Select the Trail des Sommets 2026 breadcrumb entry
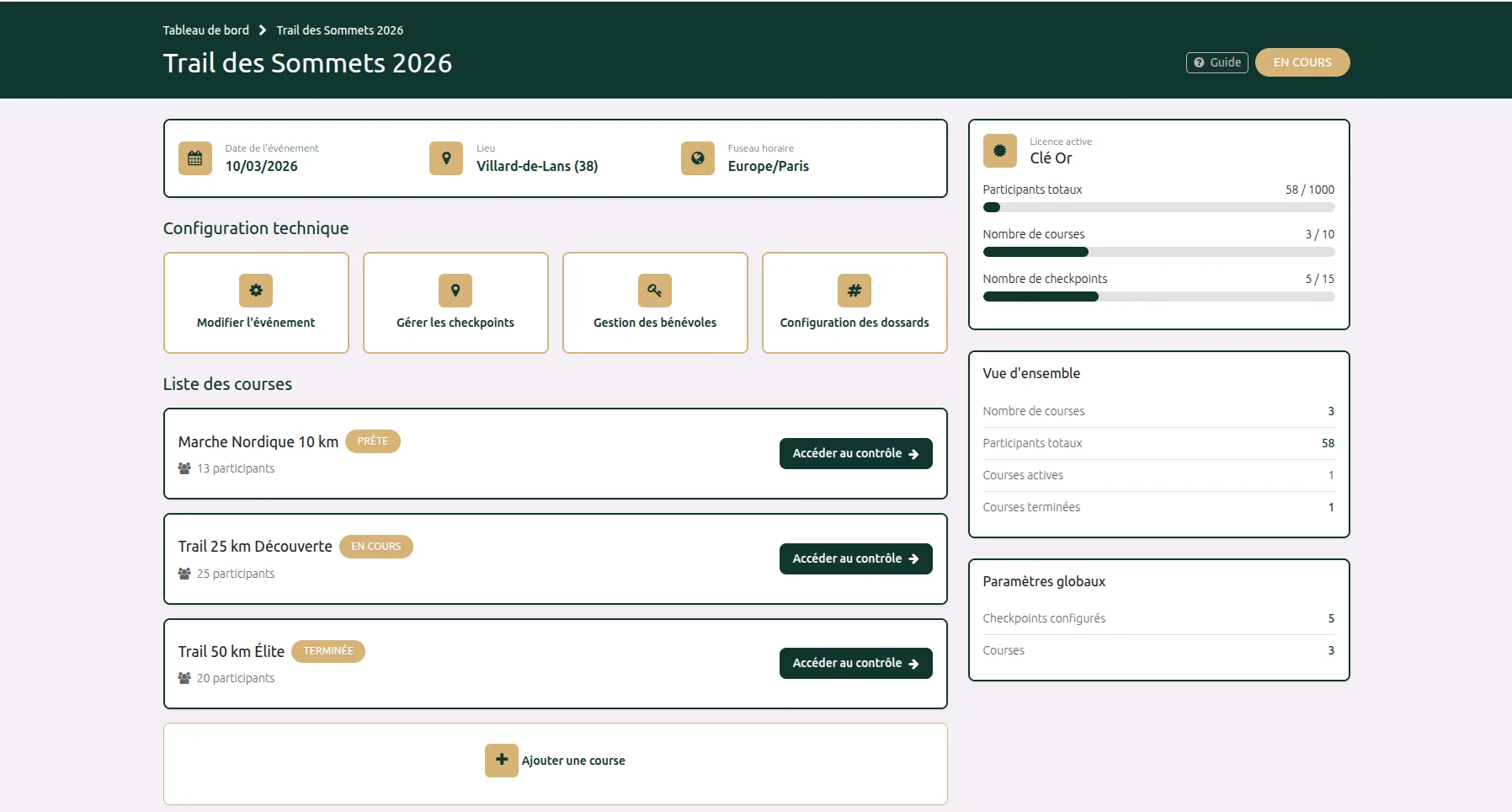 (x=340, y=29)
